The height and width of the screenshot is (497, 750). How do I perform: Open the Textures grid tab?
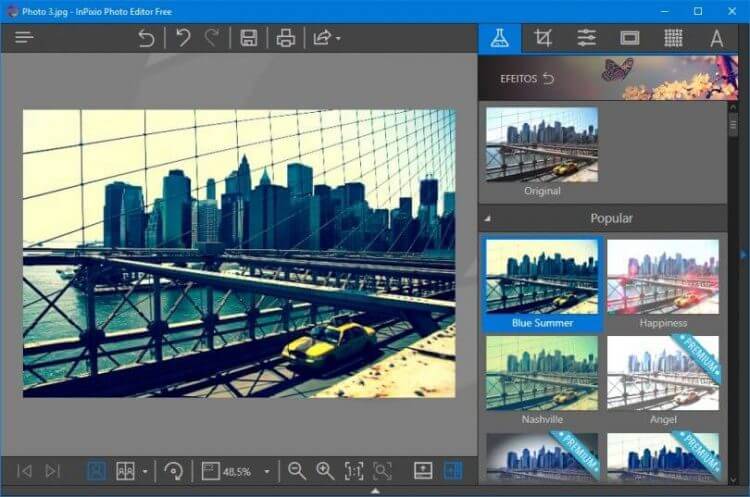[673, 38]
